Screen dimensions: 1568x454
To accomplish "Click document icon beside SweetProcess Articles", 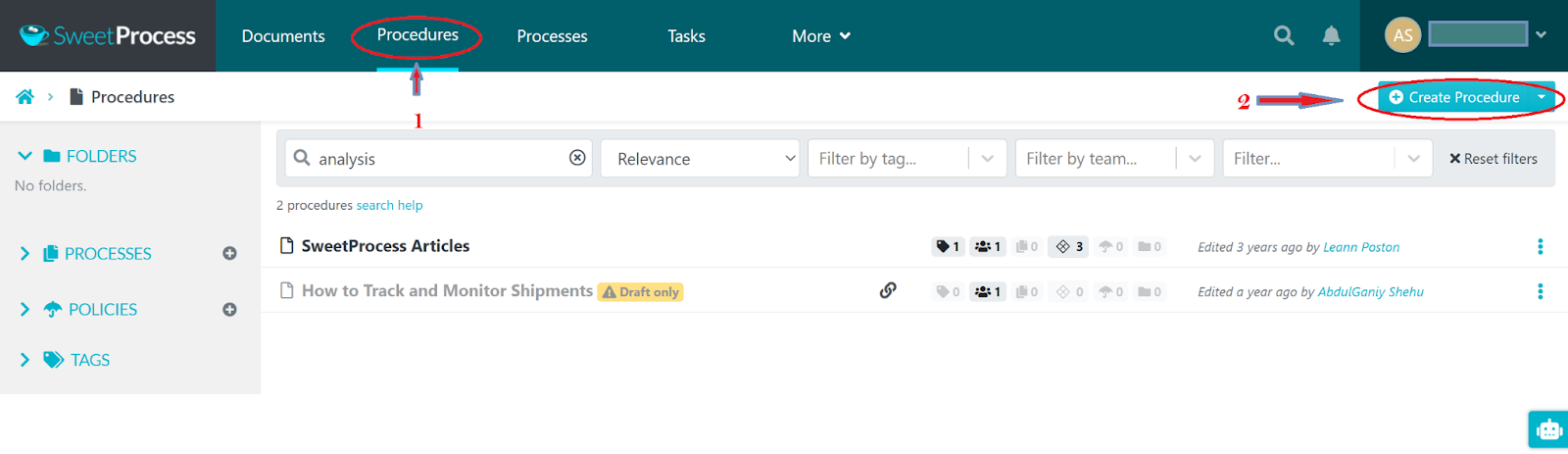I will tap(287, 245).
